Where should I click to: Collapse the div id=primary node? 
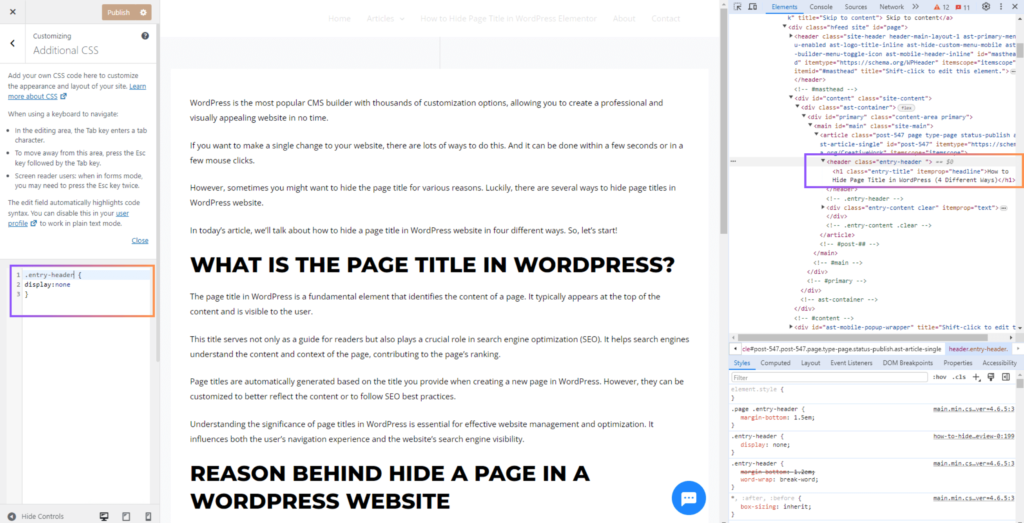804,116
